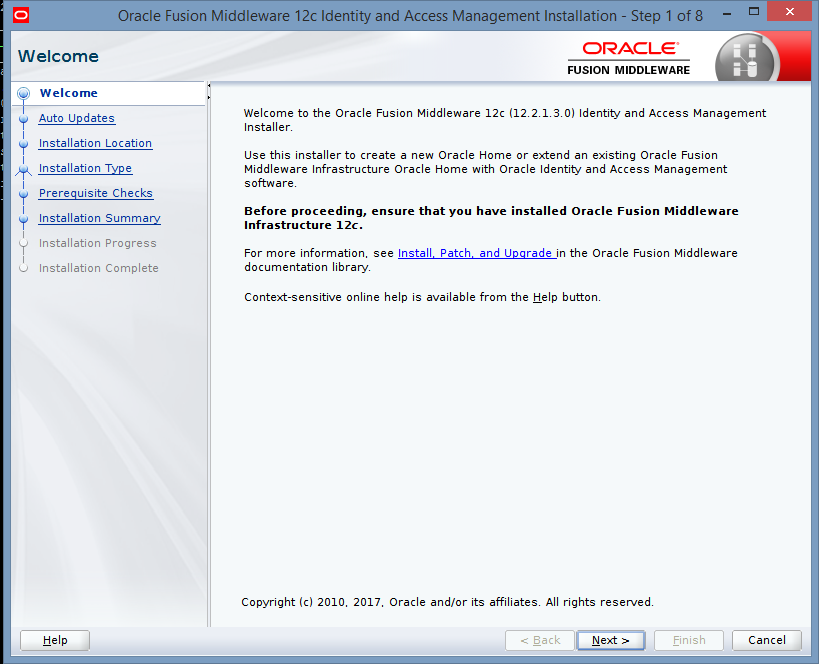Collapse the navigation pane with left arrow
The width and height of the screenshot is (819, 664).
(x=209, y=85)
